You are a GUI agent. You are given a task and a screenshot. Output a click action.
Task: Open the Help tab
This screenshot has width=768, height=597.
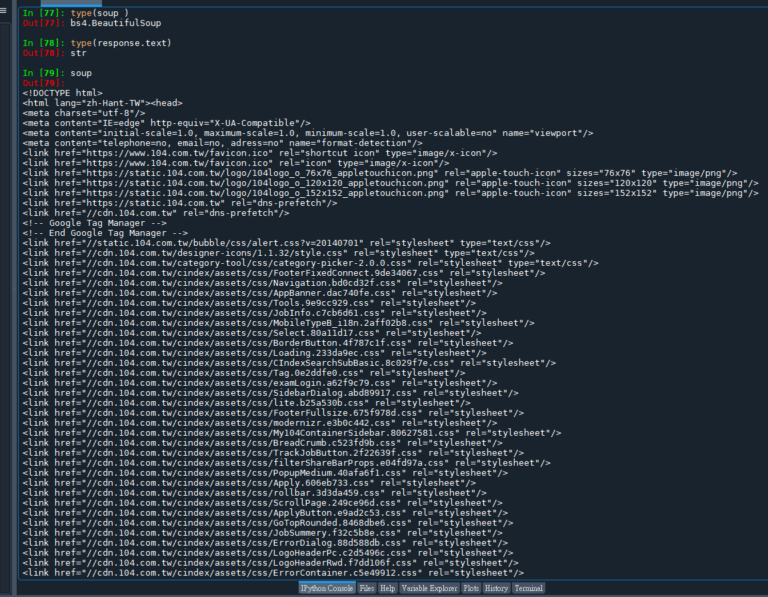(x=388, y=589)
